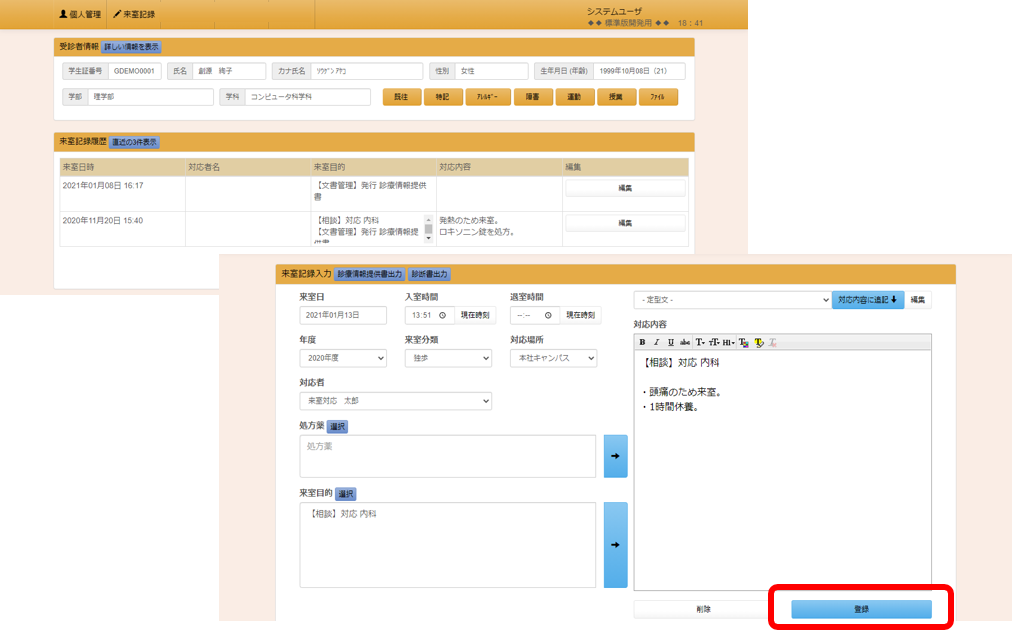Toggle bold formatting in the 対応内容 editor
Image resolution: width=1012 pixels, height=630 pixels.
click(x=642, y=342)
